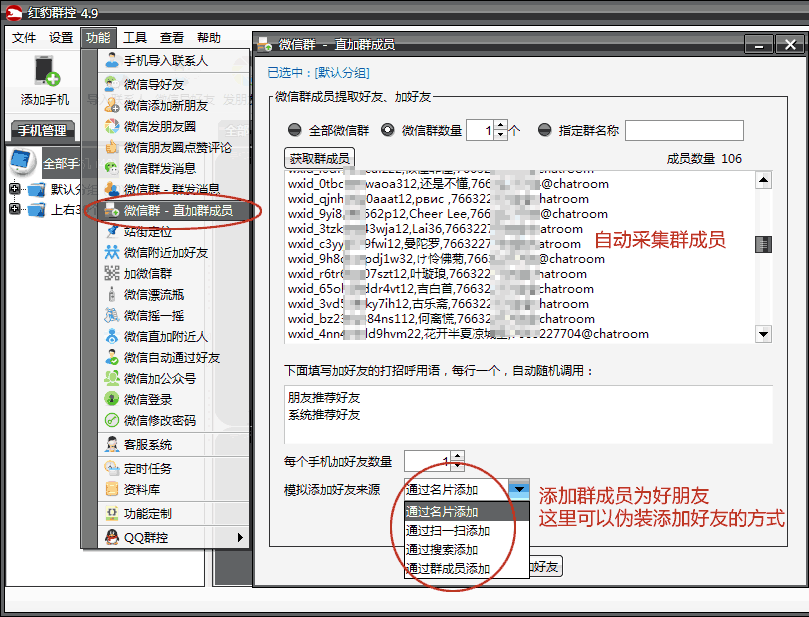Choose 微信群 - 群发消息 entry
Image resolution: width=809 pixels, height=617 pixels.
(x=173, y=189)
